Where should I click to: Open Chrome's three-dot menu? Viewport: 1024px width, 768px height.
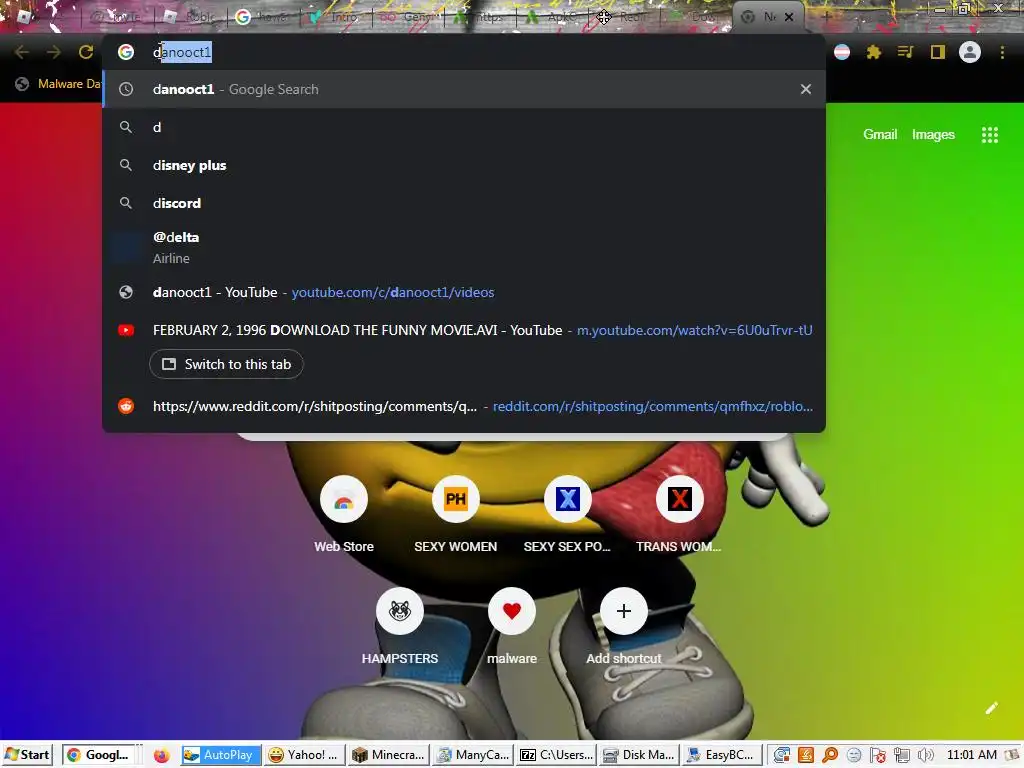[1002, 52]
